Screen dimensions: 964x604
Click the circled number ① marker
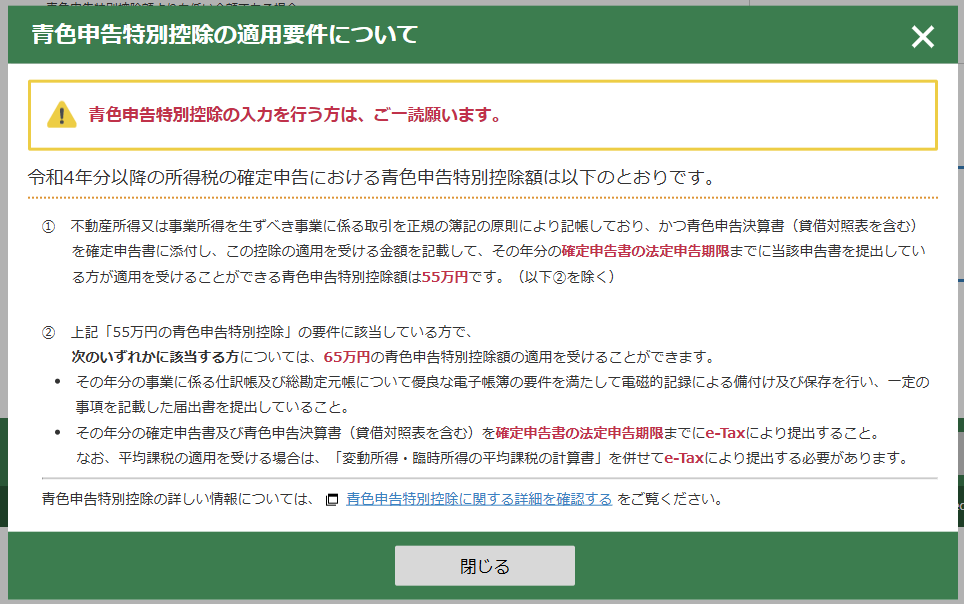click(48, 226)
